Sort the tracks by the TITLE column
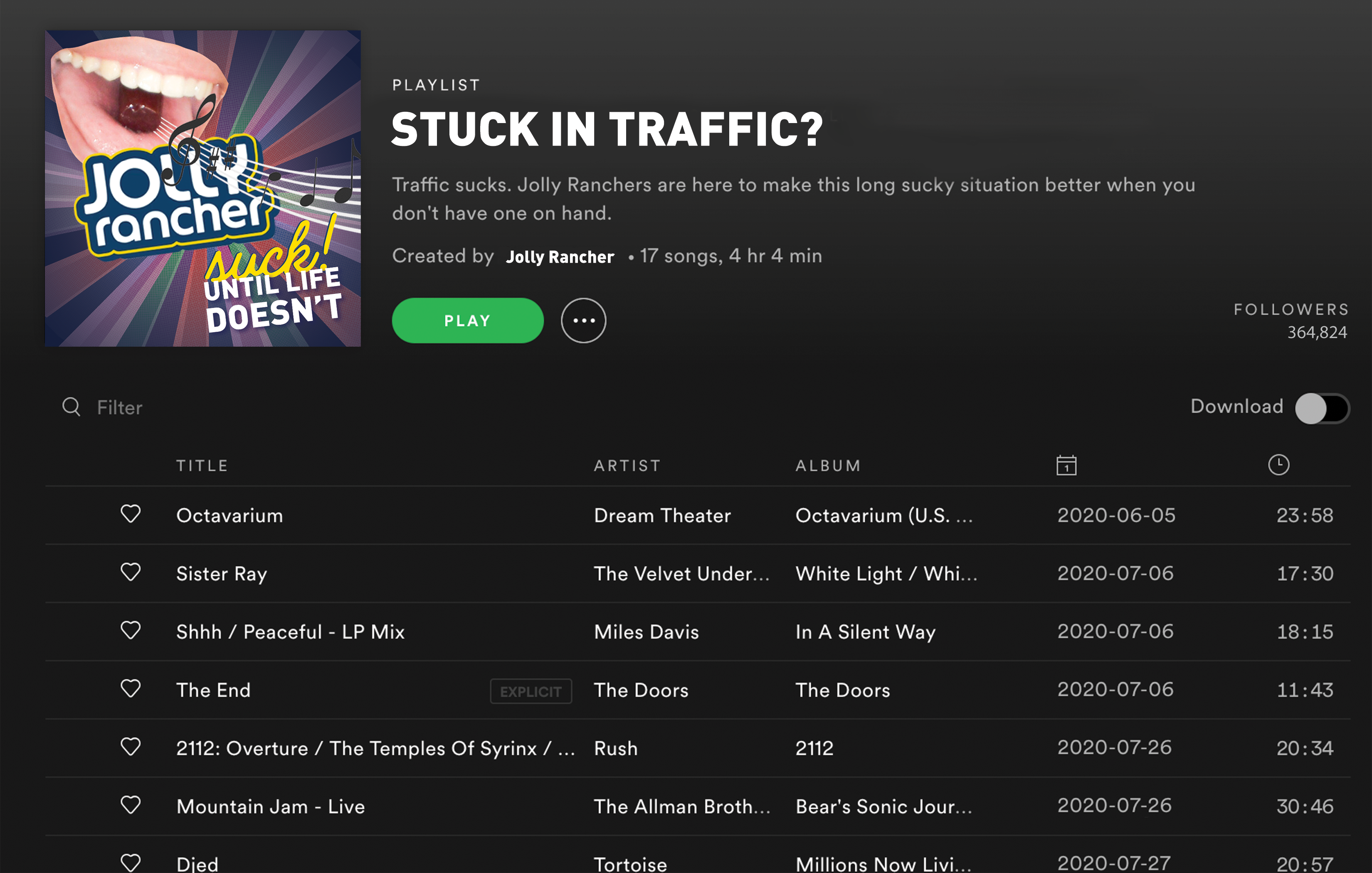The width and height of the screenshot is (1372, 873). pyautogui.click(x=202, y=466)
